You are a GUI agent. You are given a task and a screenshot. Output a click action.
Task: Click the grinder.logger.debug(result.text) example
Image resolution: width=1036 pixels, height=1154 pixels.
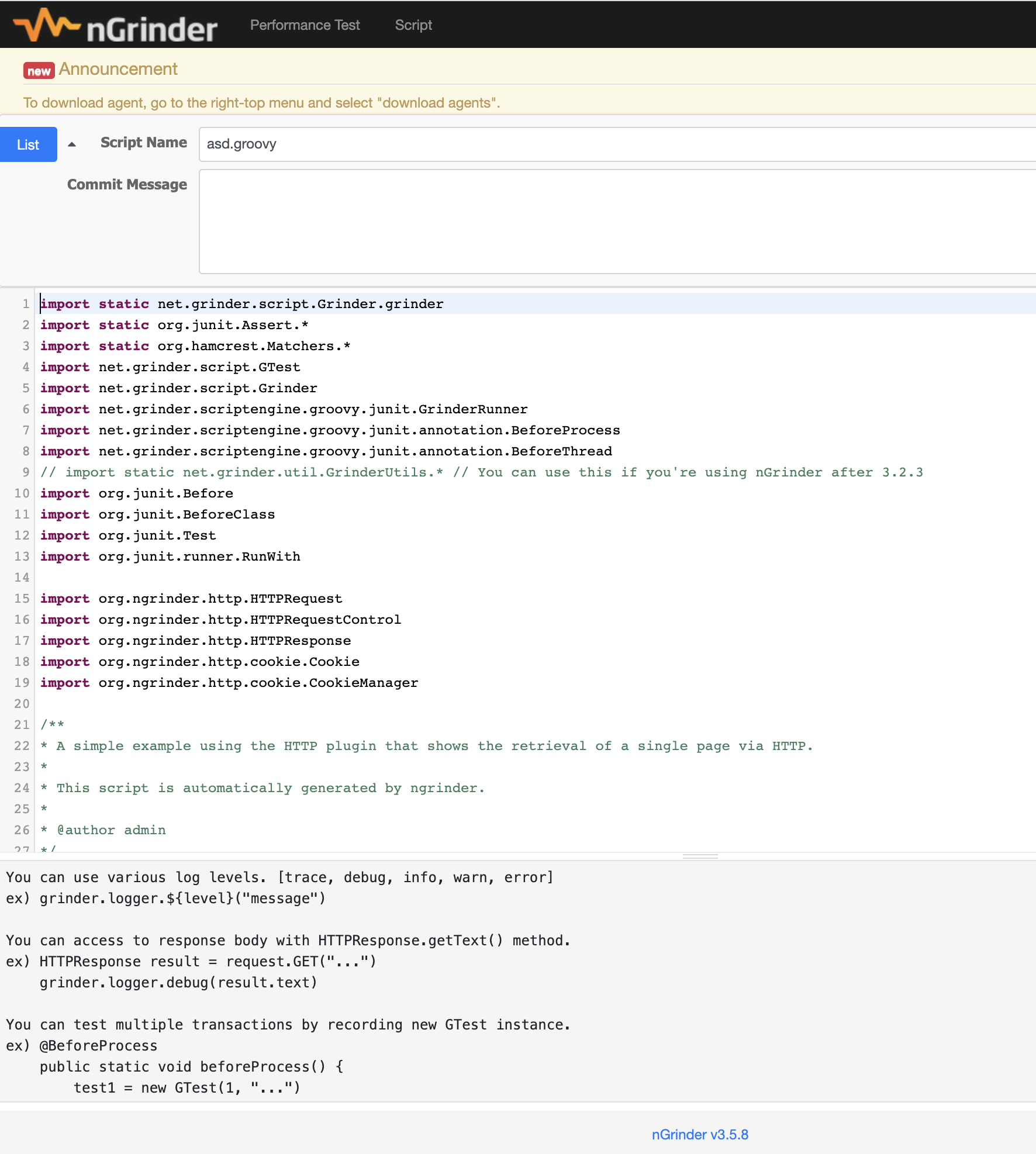click(178, 983)
